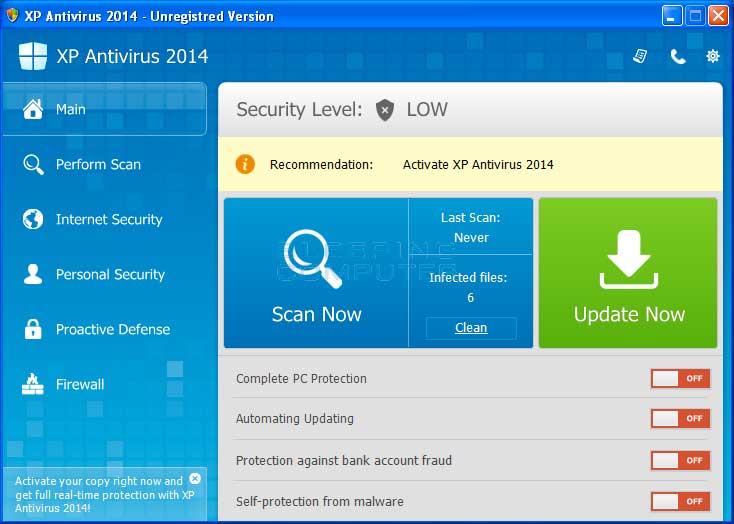Click the padlock icon beside Proactive Defense

coord(33,329)
